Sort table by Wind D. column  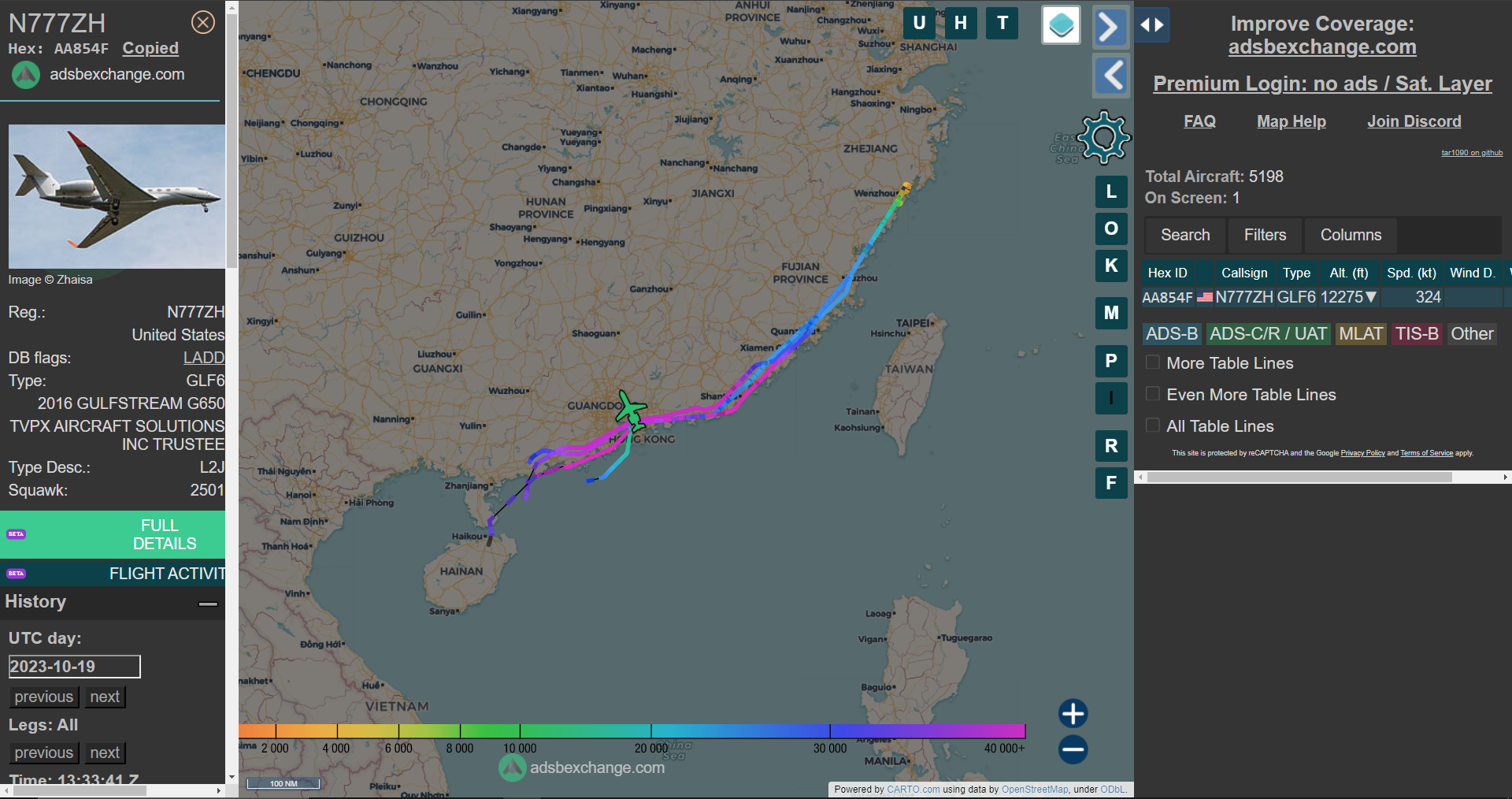[x=1473, y=273]
